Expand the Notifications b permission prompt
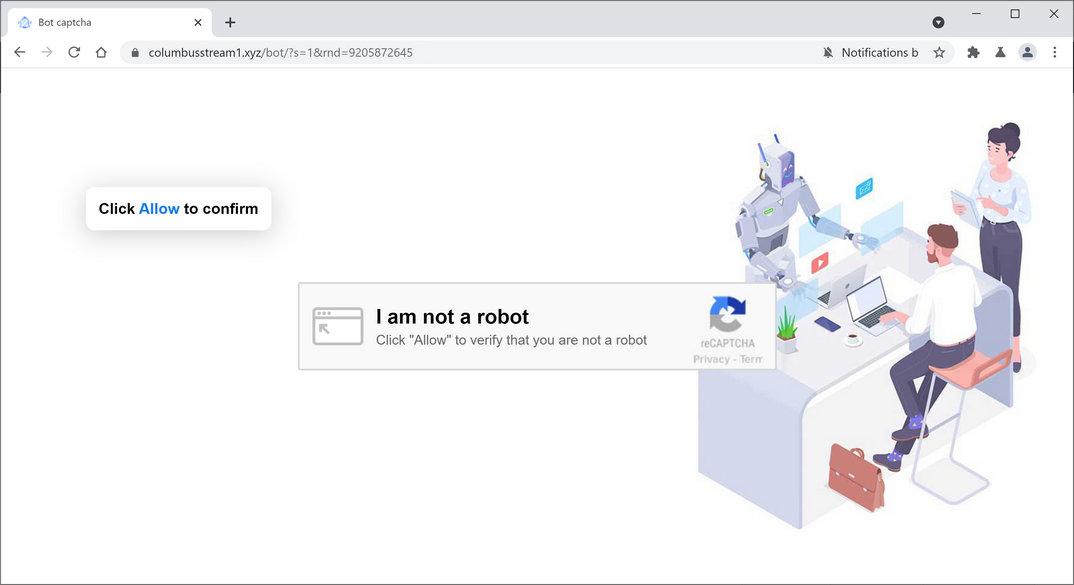1074x585 pixels. (x=880, y=52)
